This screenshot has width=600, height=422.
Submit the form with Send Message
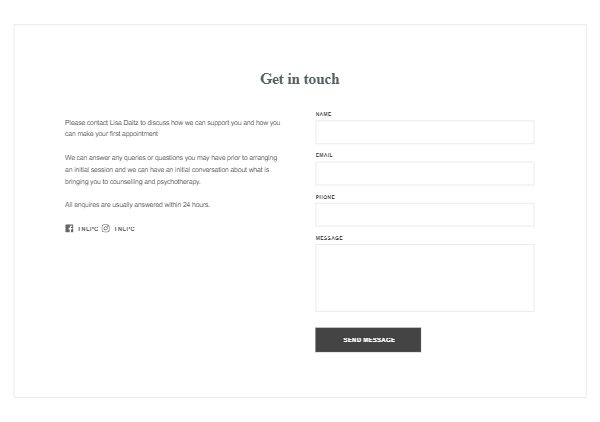coord(368,340)
